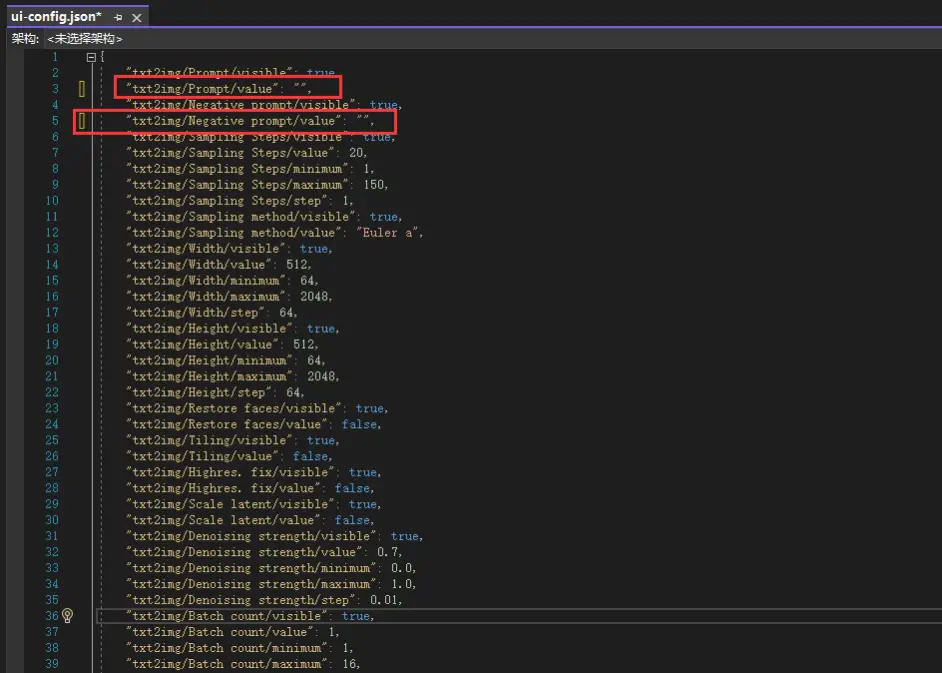942x673 pixels.
Task: Click the "txt2img/Width/minimum" key
Action: pos(205,280)
